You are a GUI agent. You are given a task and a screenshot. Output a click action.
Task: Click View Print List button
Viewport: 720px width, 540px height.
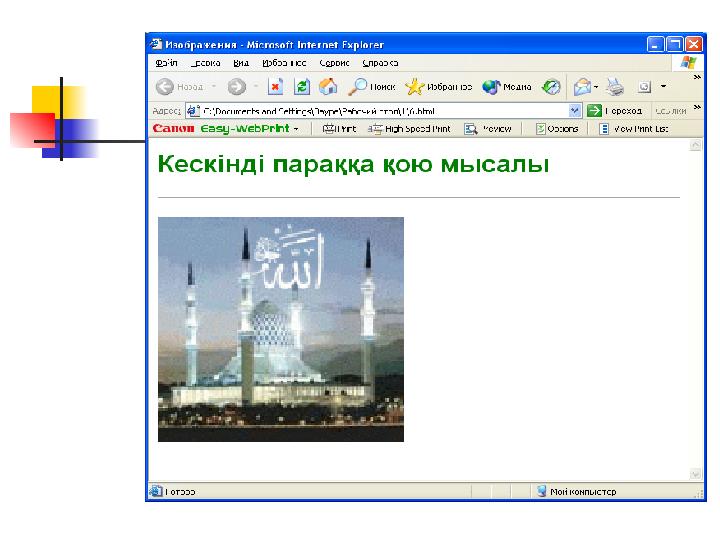tap(634, 129)
